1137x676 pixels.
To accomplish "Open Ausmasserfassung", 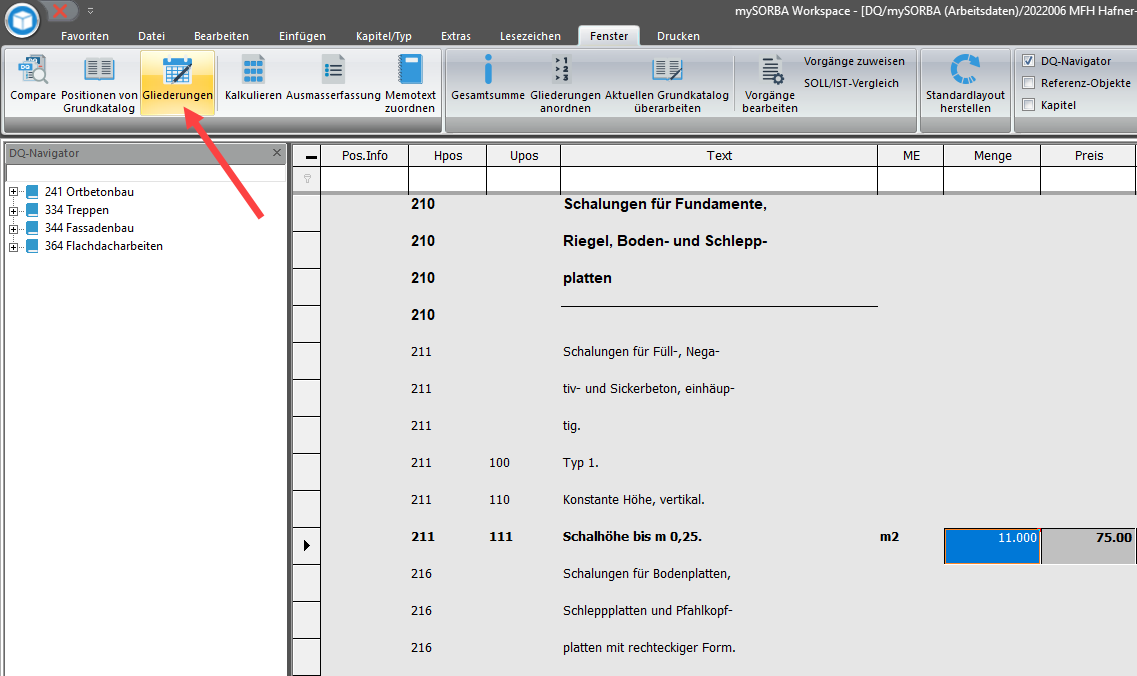I will [333, 78].
